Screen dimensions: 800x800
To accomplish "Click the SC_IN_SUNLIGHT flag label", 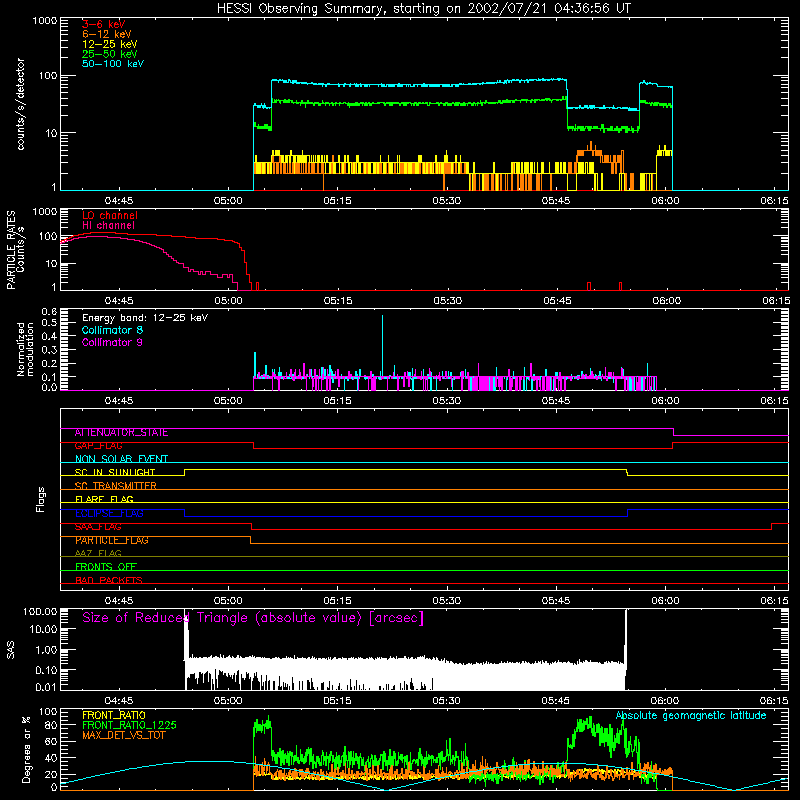I will (115, 472).
